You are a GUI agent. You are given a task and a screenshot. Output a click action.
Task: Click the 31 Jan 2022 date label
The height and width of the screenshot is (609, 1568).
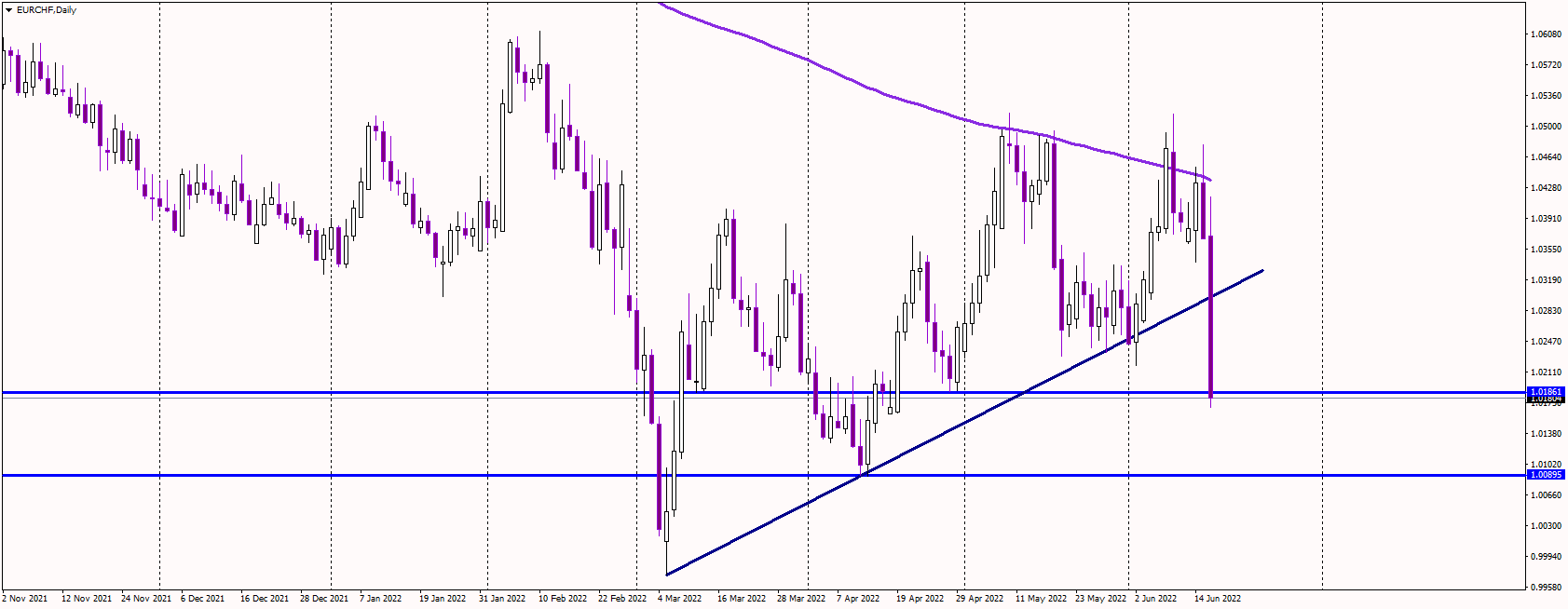pyautogui.click(x=502, y=599)
